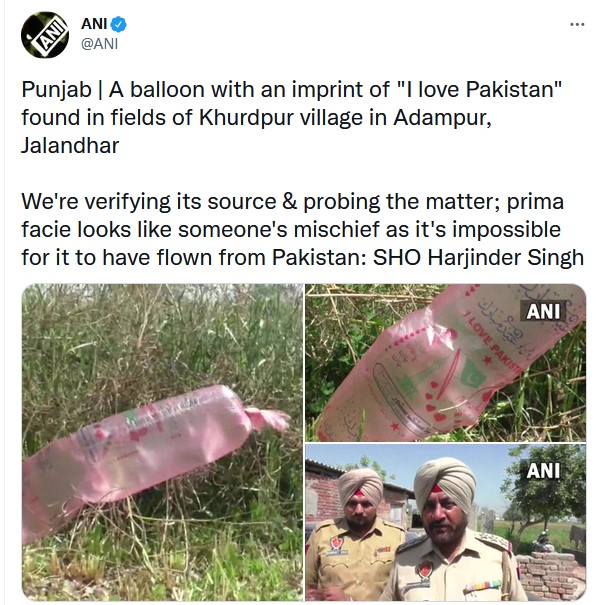The width and height of the screenshot is (602, 605).
Task: Open the pink balloon in grass photo
Action: (162, 442)
